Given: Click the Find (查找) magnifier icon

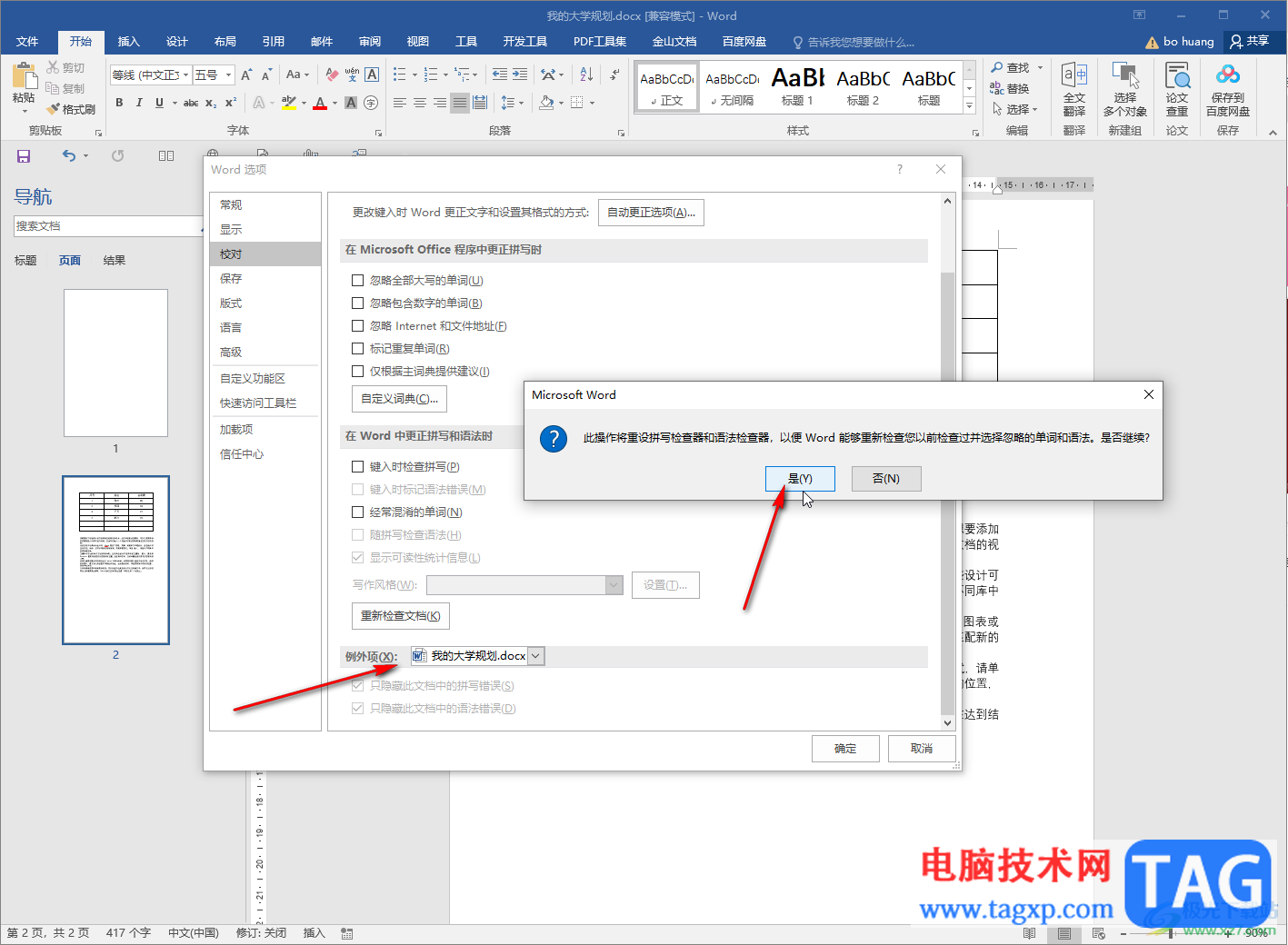Looking at the screenshot, I should coord(997,68).
